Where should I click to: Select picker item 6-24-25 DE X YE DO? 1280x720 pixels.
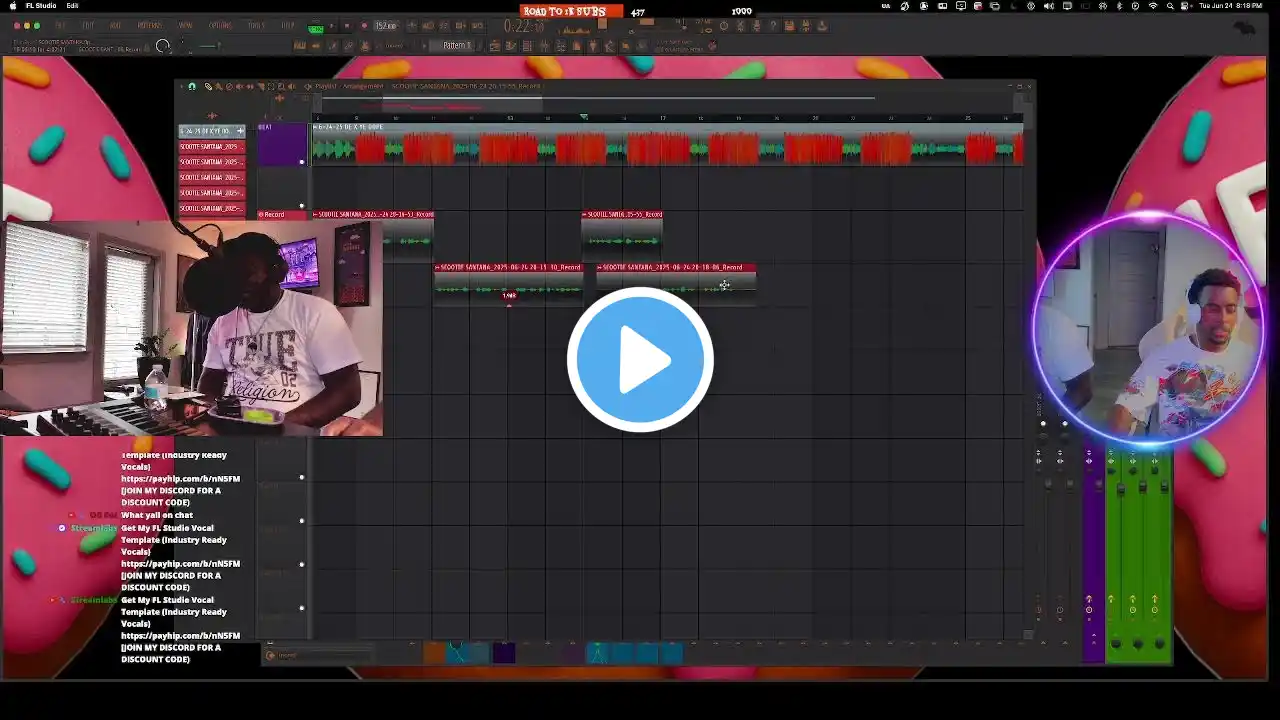[x=212, y=131]
